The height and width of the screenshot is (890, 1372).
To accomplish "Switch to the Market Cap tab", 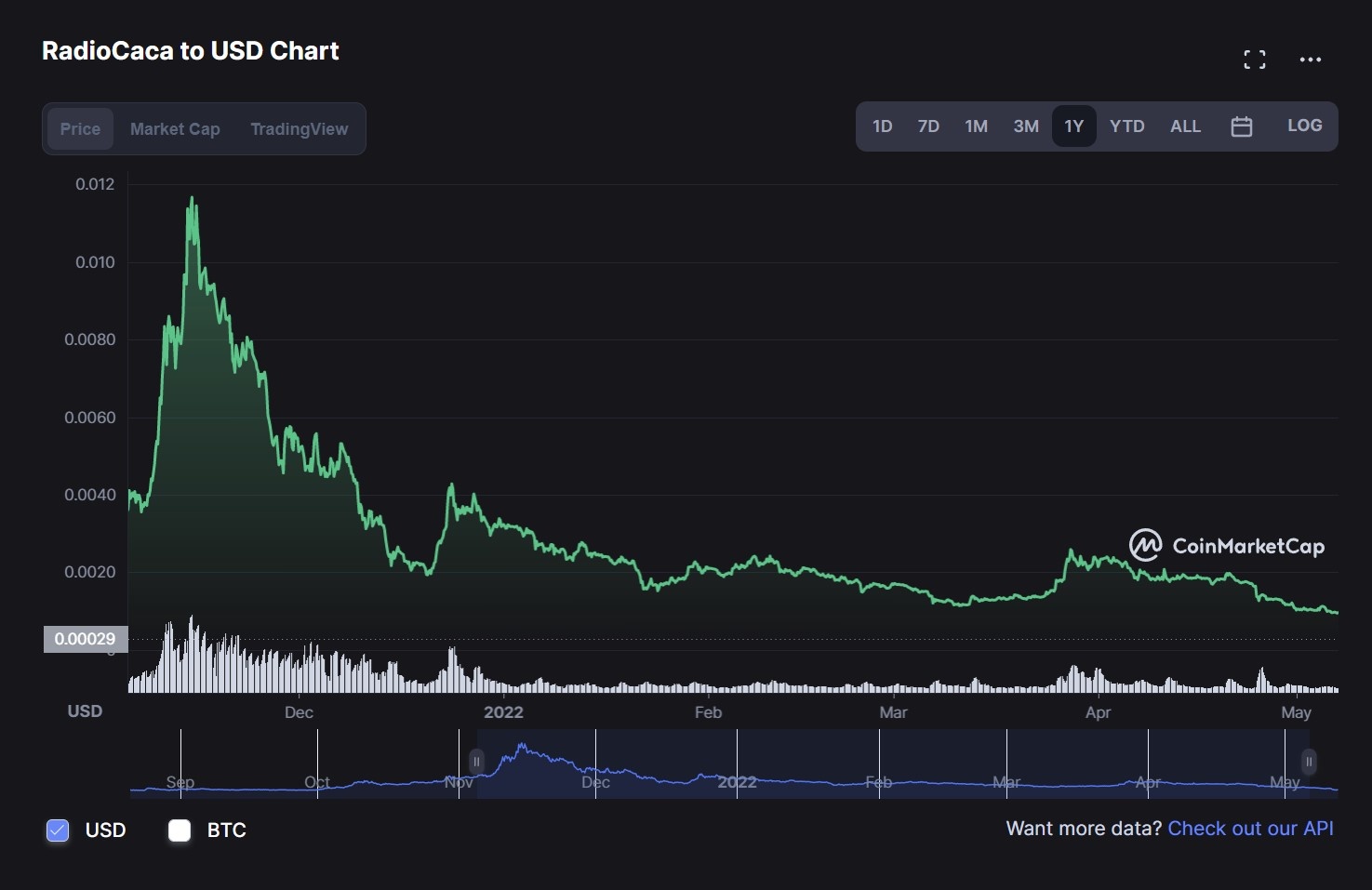I will pyautogui.click(x=175, y=129).
